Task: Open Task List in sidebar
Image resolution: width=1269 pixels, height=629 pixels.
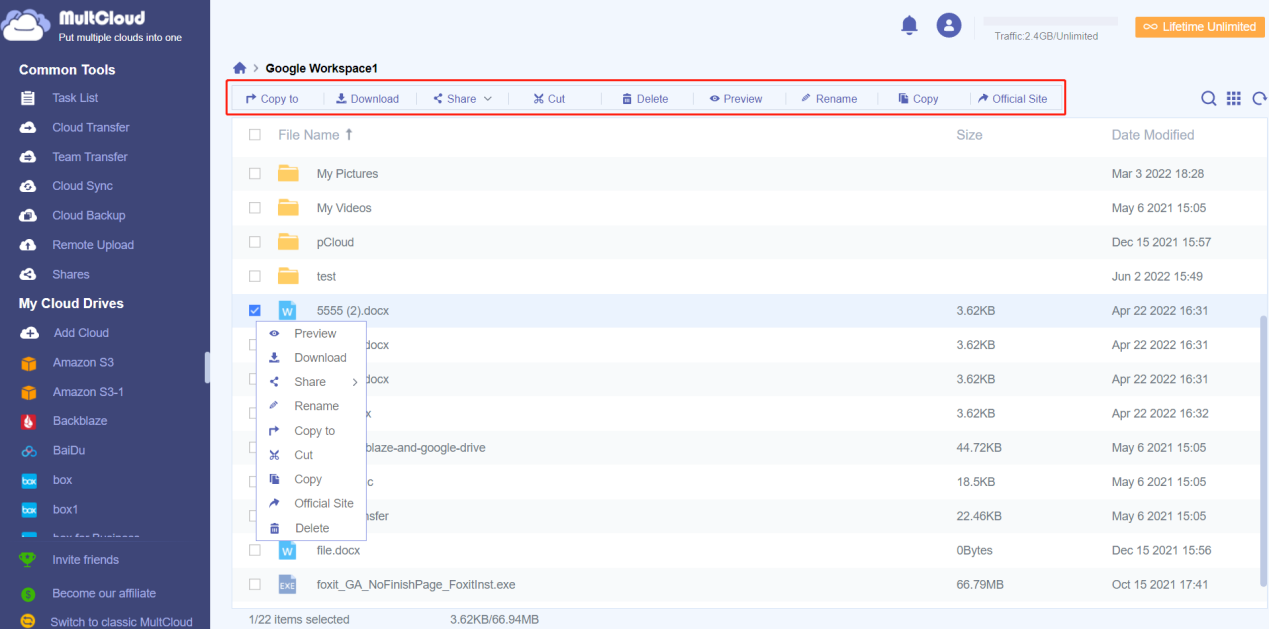Action: tap(75, 98)
